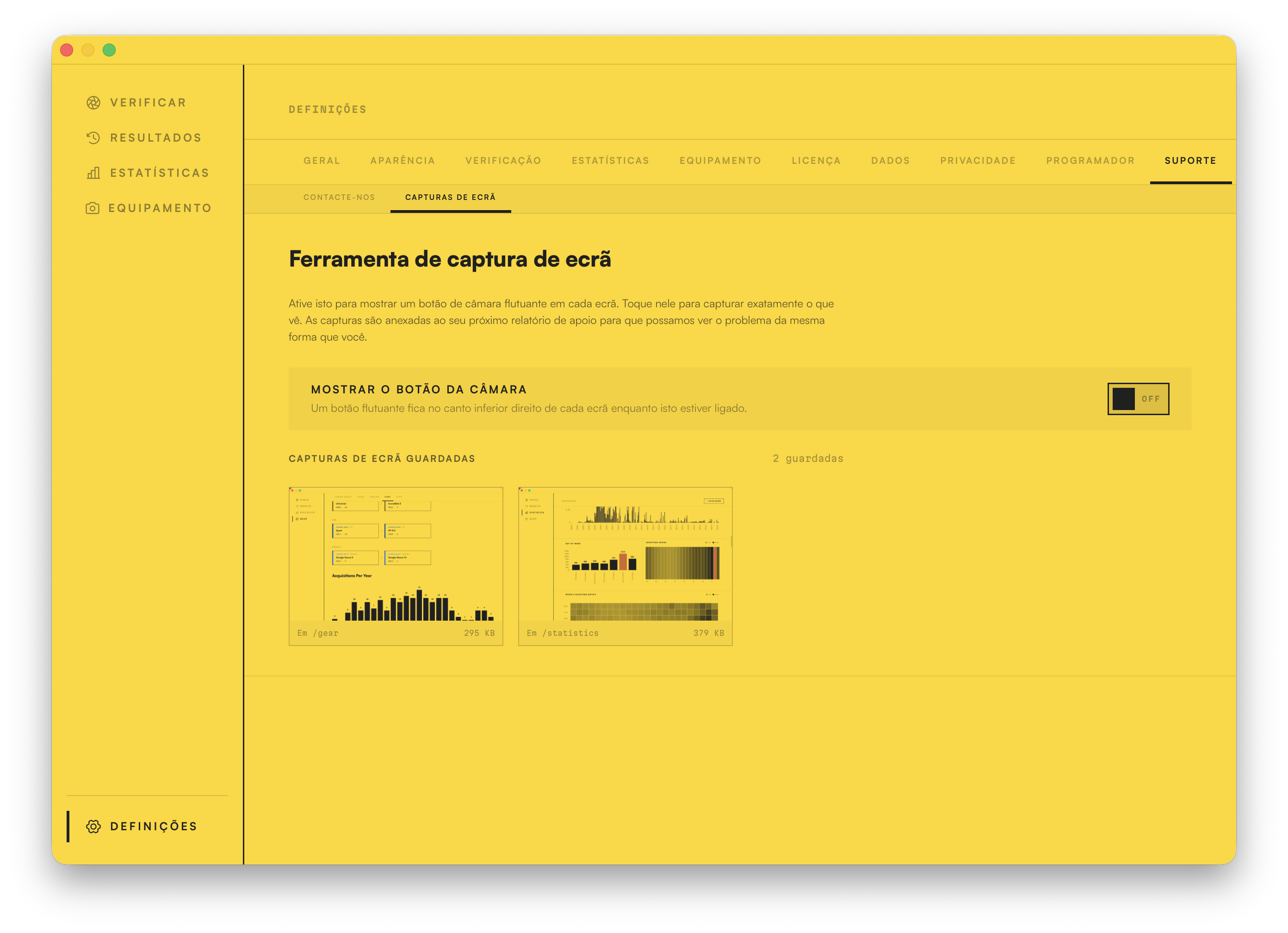1288x933 pixels.
Task: Click the Definições gear icon
Action: coord(93,827)
